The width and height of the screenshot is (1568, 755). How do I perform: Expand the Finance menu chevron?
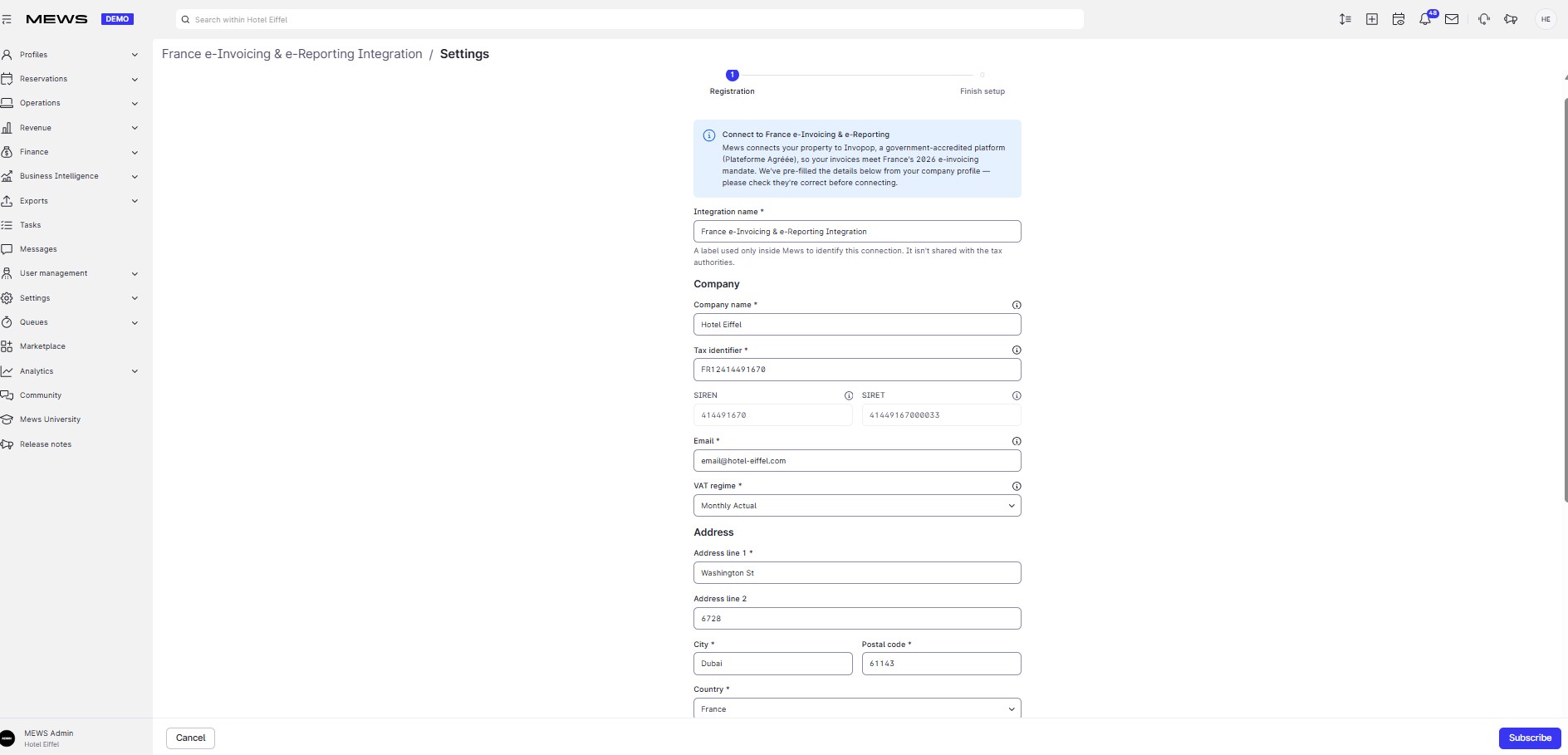(x=135, y=152)
